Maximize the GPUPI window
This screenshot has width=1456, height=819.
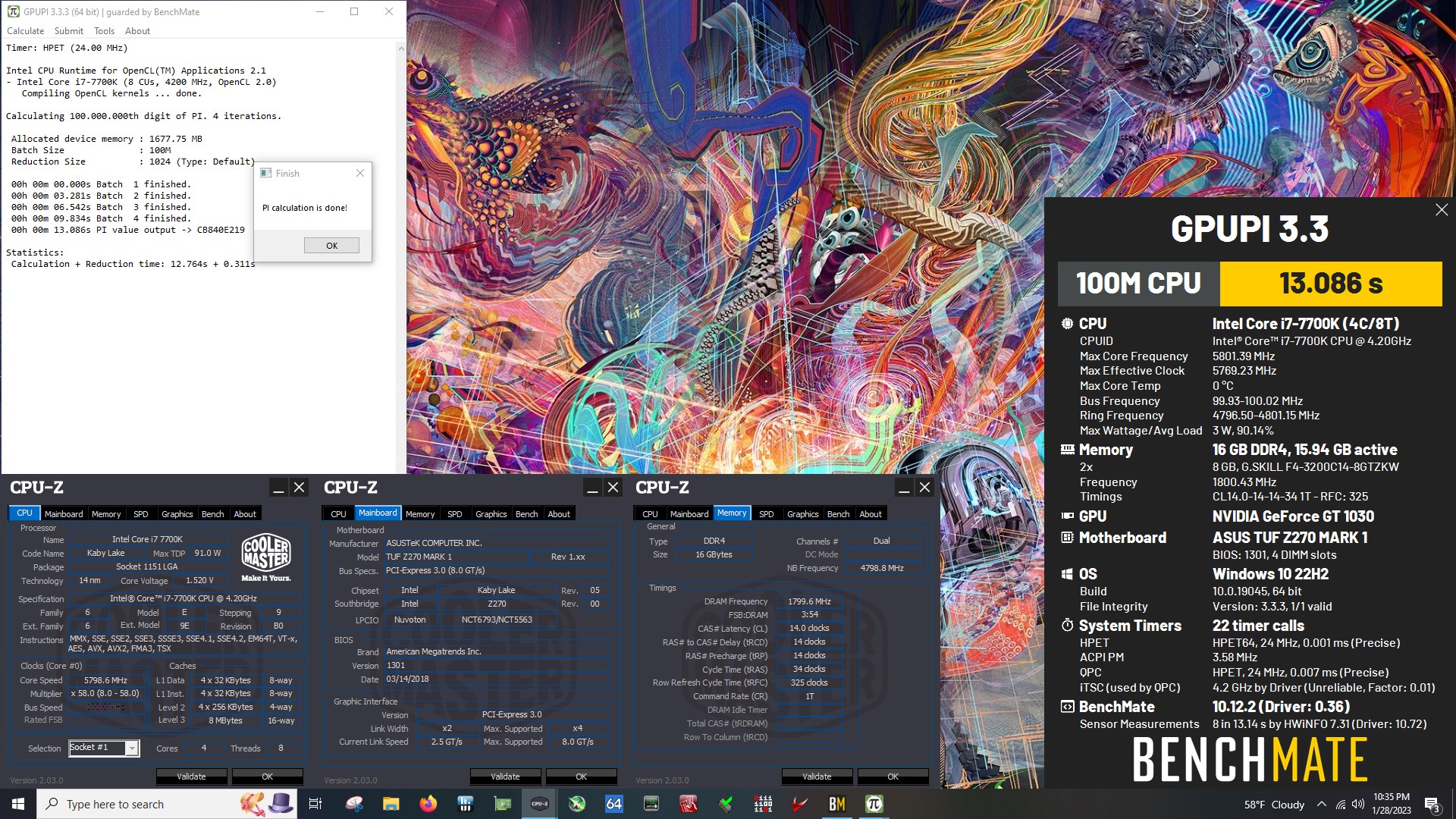354,11
